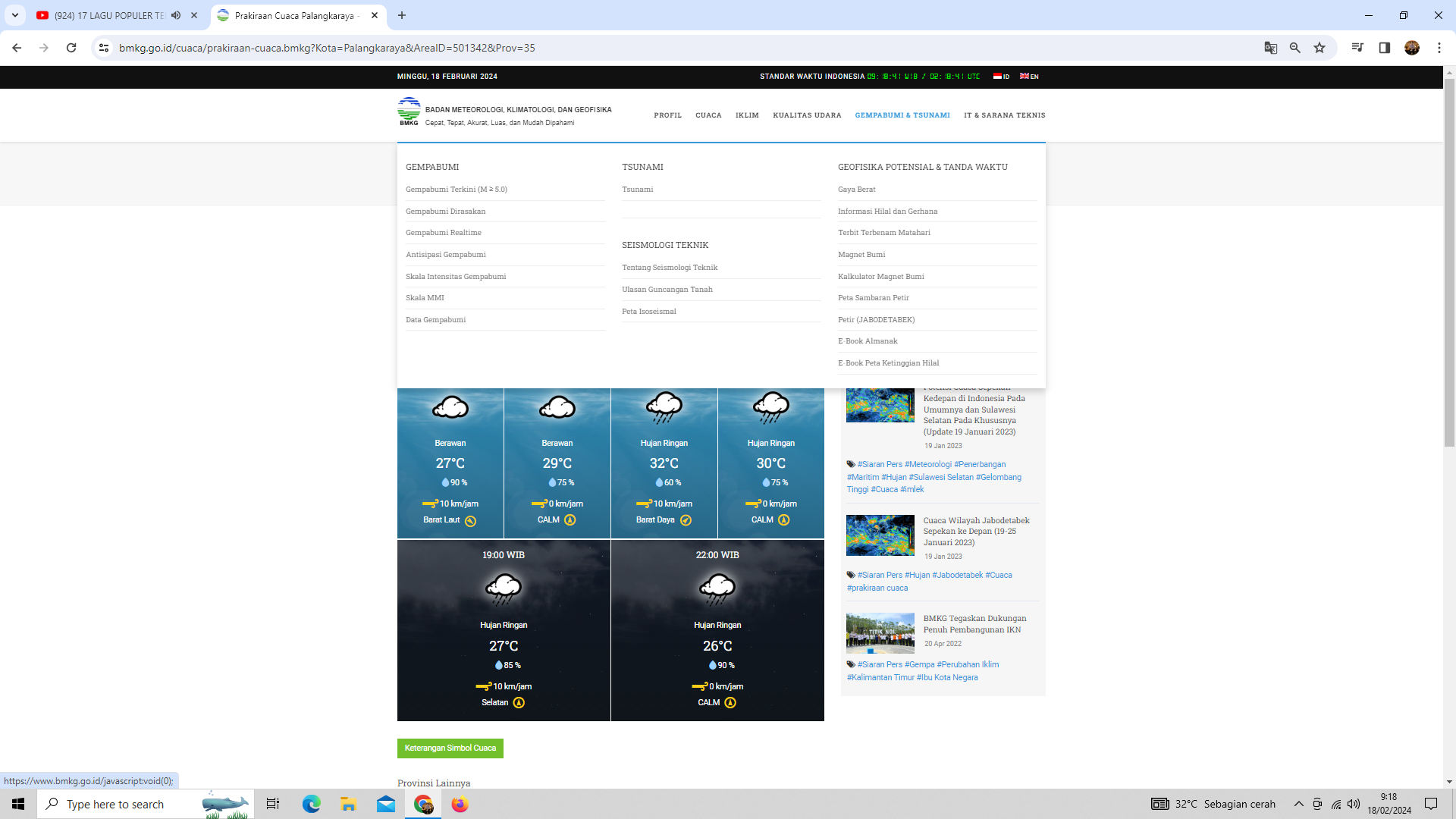Open the Gaya Berat link
This screenshot has height=819, width=1456.
(856, 190)
